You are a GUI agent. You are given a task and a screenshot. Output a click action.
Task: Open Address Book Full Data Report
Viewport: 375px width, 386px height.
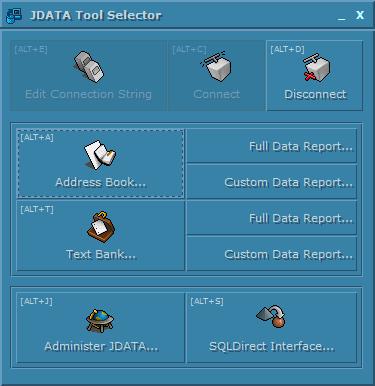point(271,146)
